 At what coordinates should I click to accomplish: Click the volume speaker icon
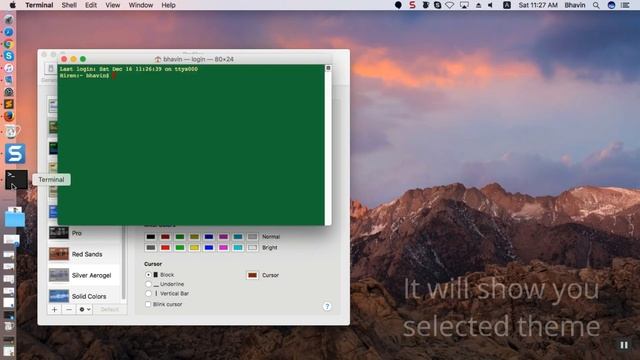[x=491, y=5]
